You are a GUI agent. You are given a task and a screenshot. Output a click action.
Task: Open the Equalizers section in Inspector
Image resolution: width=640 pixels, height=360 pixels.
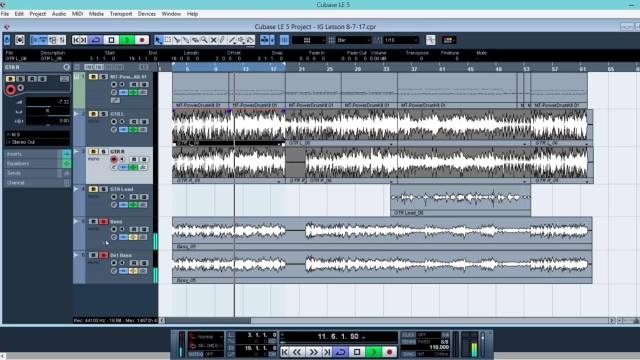(x=37, y=164)
